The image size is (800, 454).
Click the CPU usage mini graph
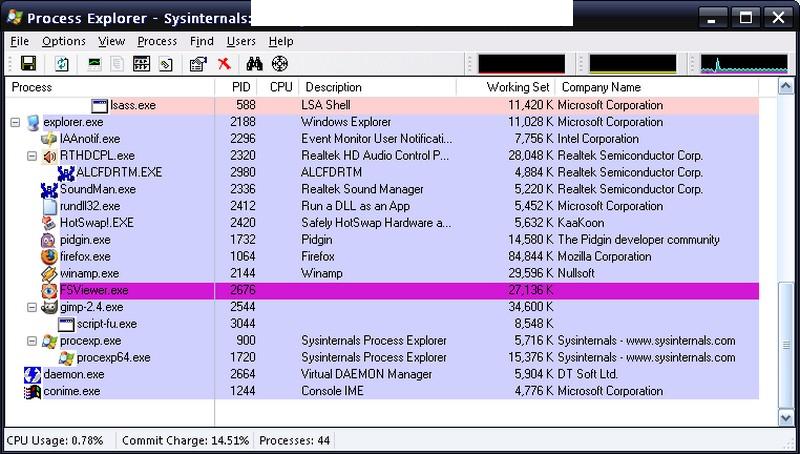point(521,64)
